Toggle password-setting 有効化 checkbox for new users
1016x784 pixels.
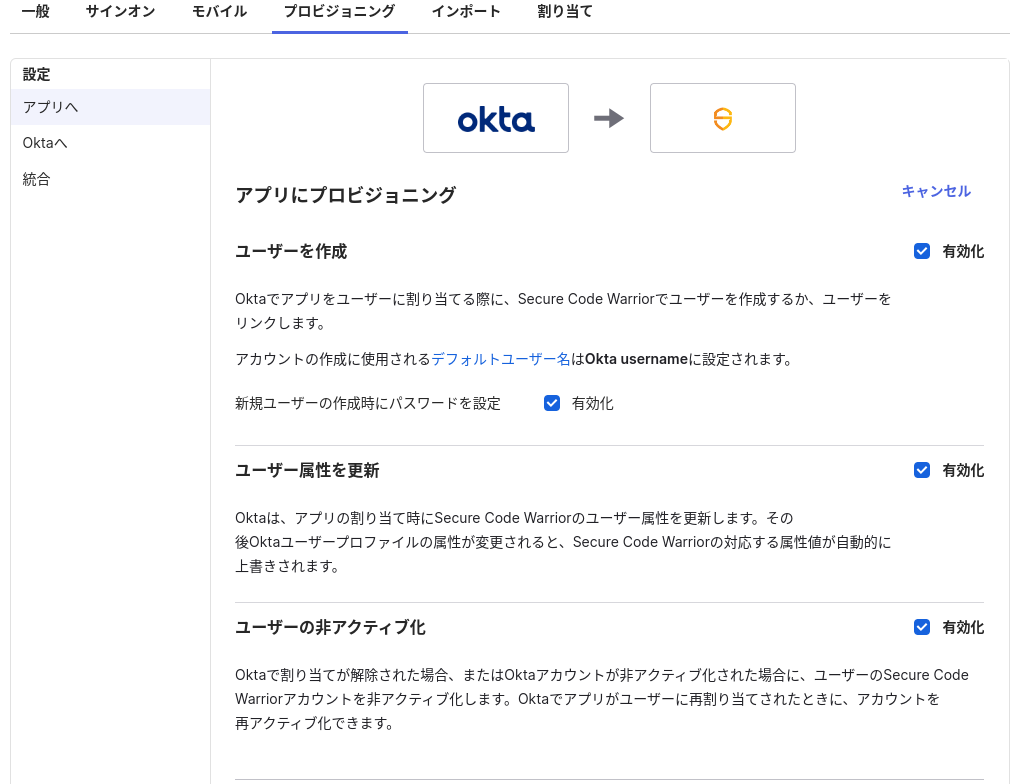tap(551, 403)
